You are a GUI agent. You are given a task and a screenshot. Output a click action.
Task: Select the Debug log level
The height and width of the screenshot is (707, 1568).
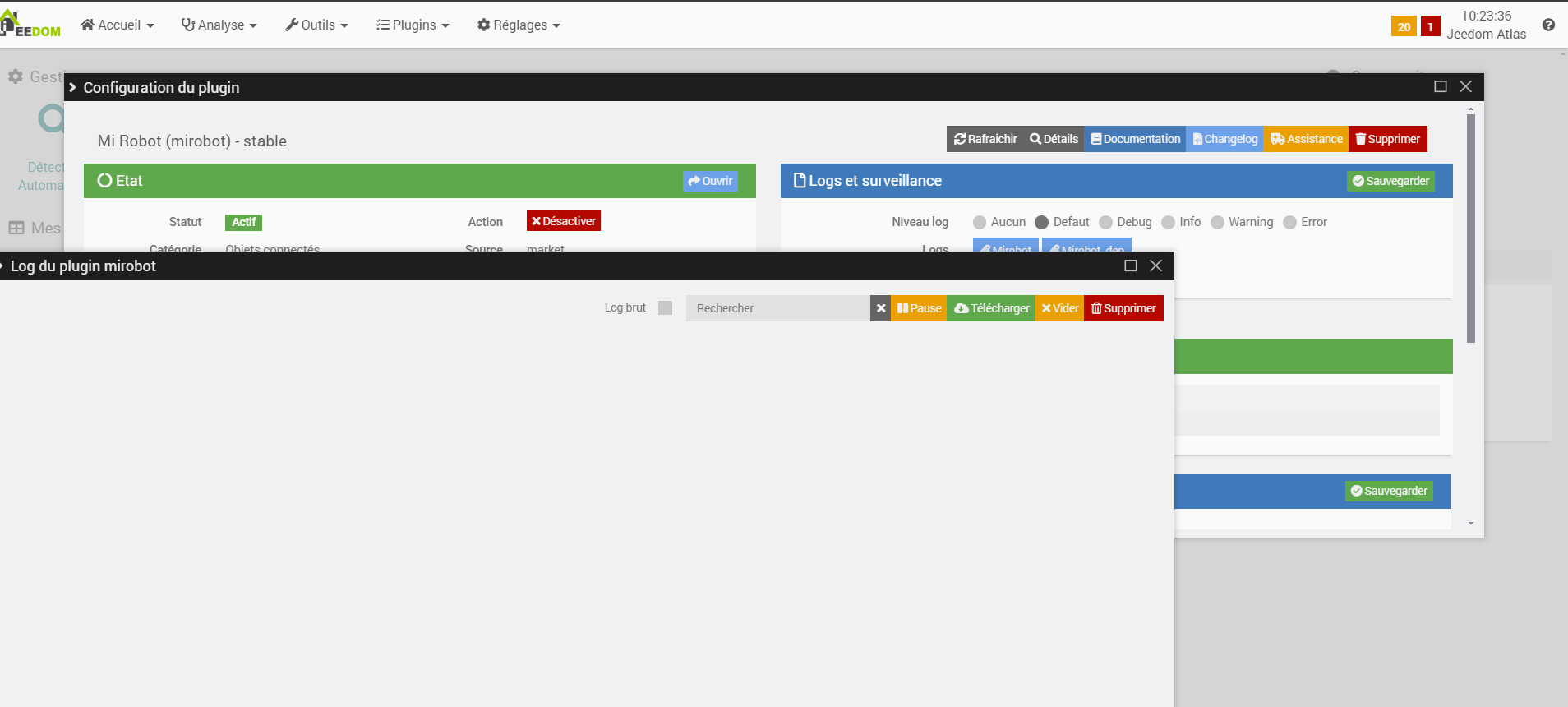click(x=1105, y=222)
